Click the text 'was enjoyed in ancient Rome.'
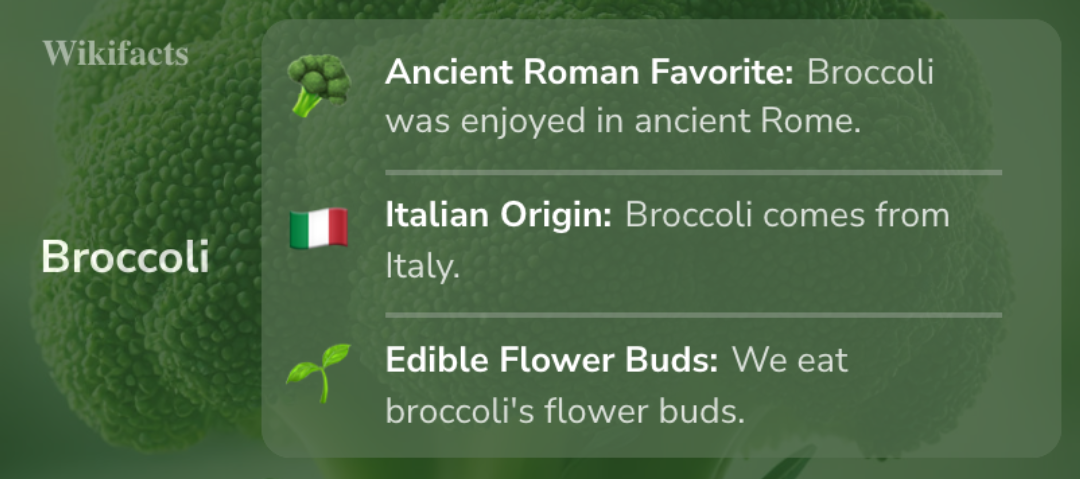Viewport: 1080px width, 479px height. tap(623, 122)
